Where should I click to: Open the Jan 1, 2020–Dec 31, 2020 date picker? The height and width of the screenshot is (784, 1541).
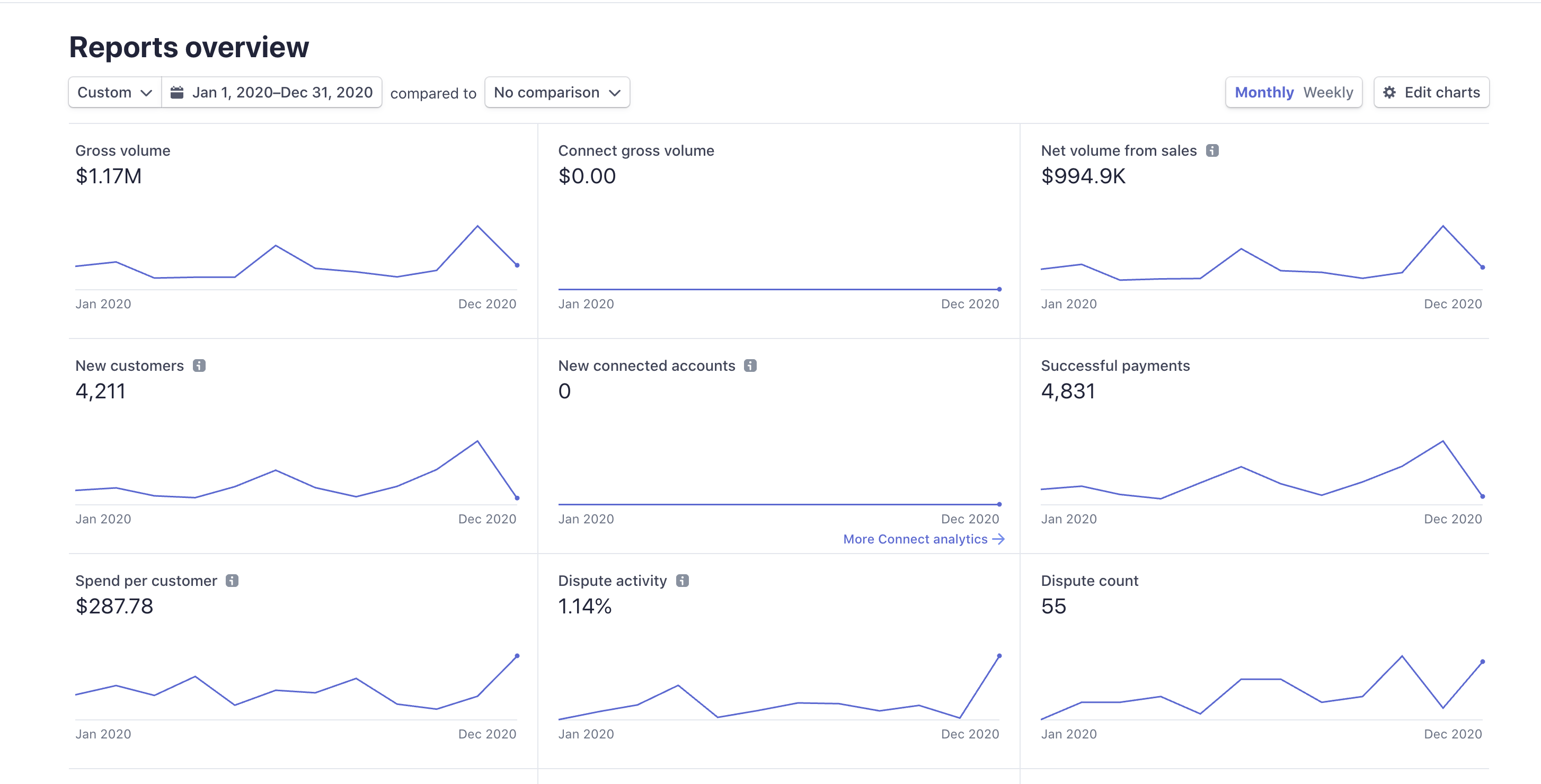pos(281,92)
